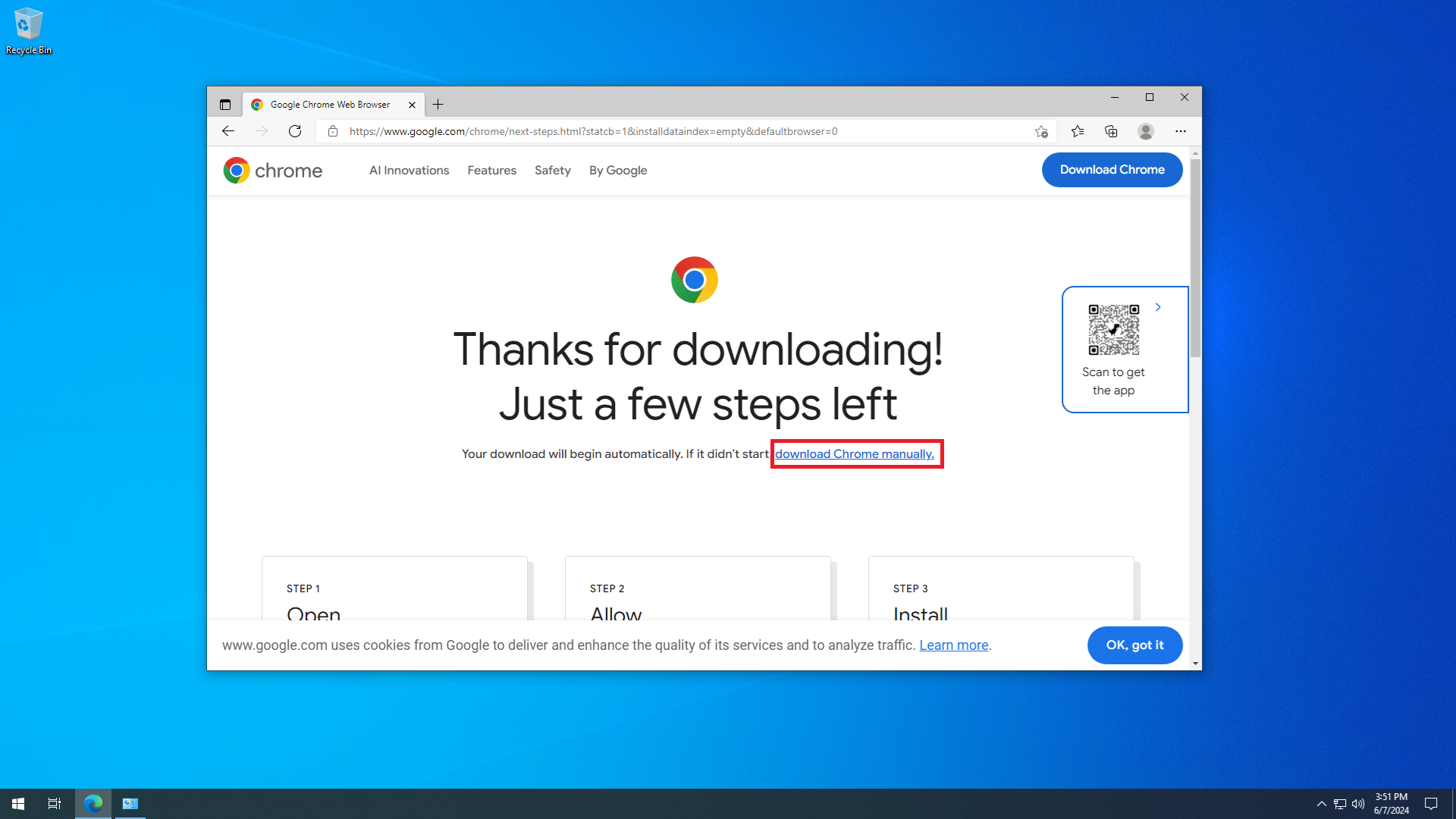The width and height of the screenshot is (1456, 819).
Task: Close the Google Chrome Web Browser tab
Action: click(412, 105)
